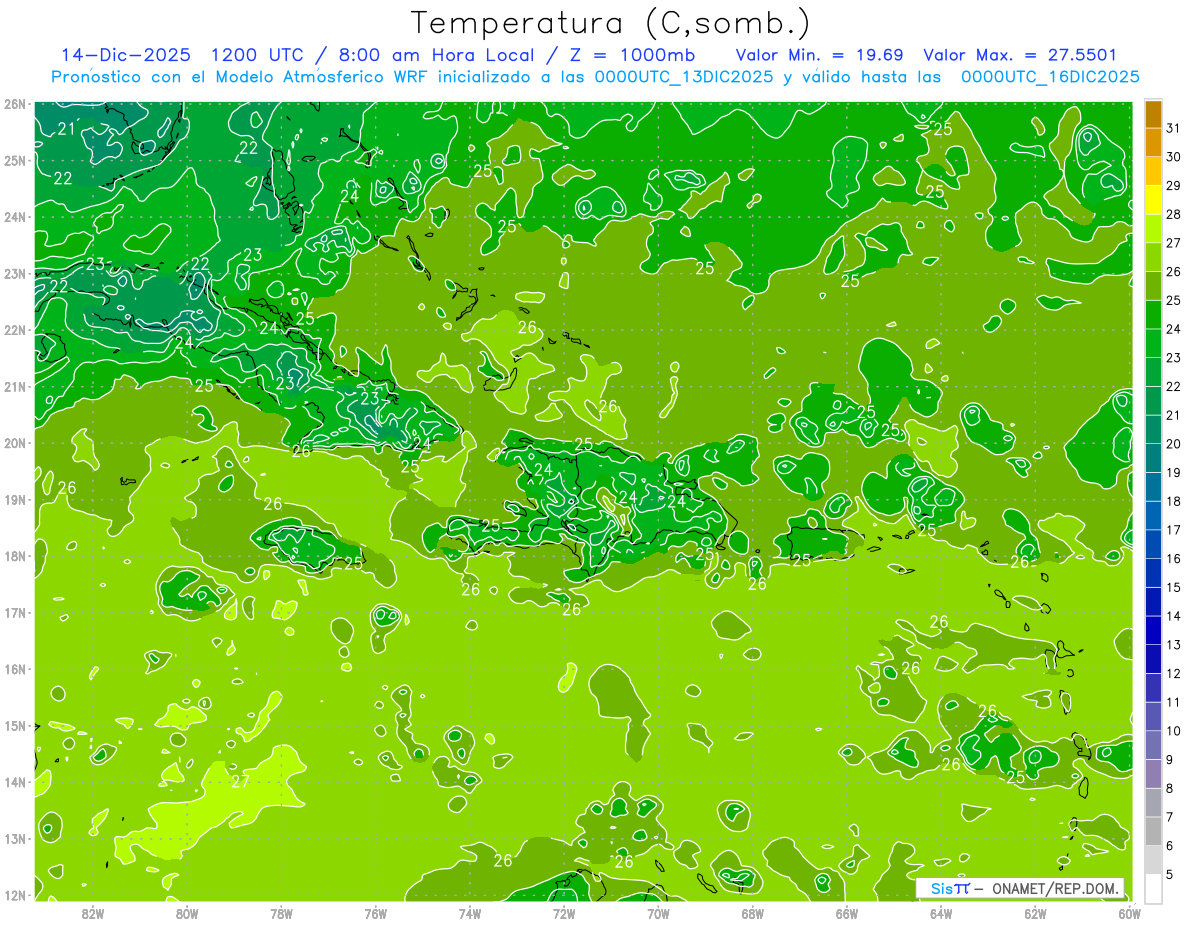Screen dimensions: 1200x927
Task: Click the color bar value "5"
Action: (x=1170, y=874)
